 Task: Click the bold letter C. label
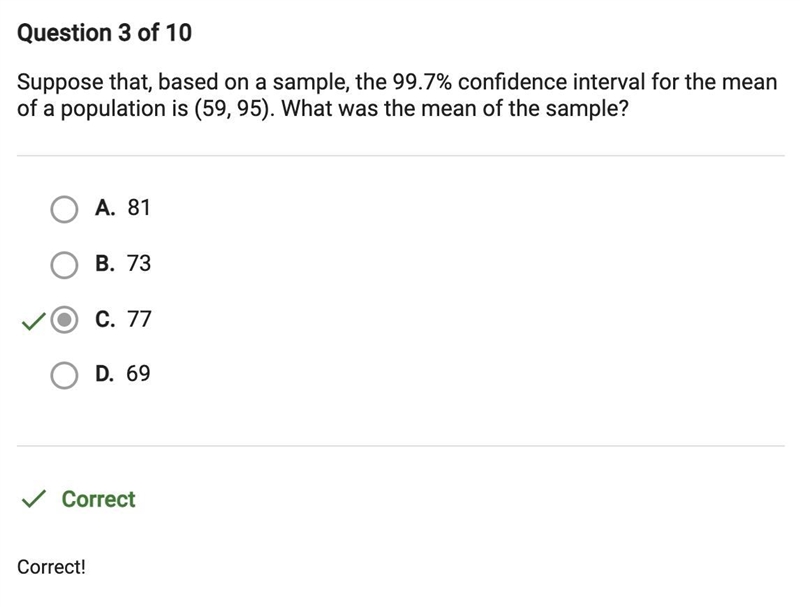(105, 319)
